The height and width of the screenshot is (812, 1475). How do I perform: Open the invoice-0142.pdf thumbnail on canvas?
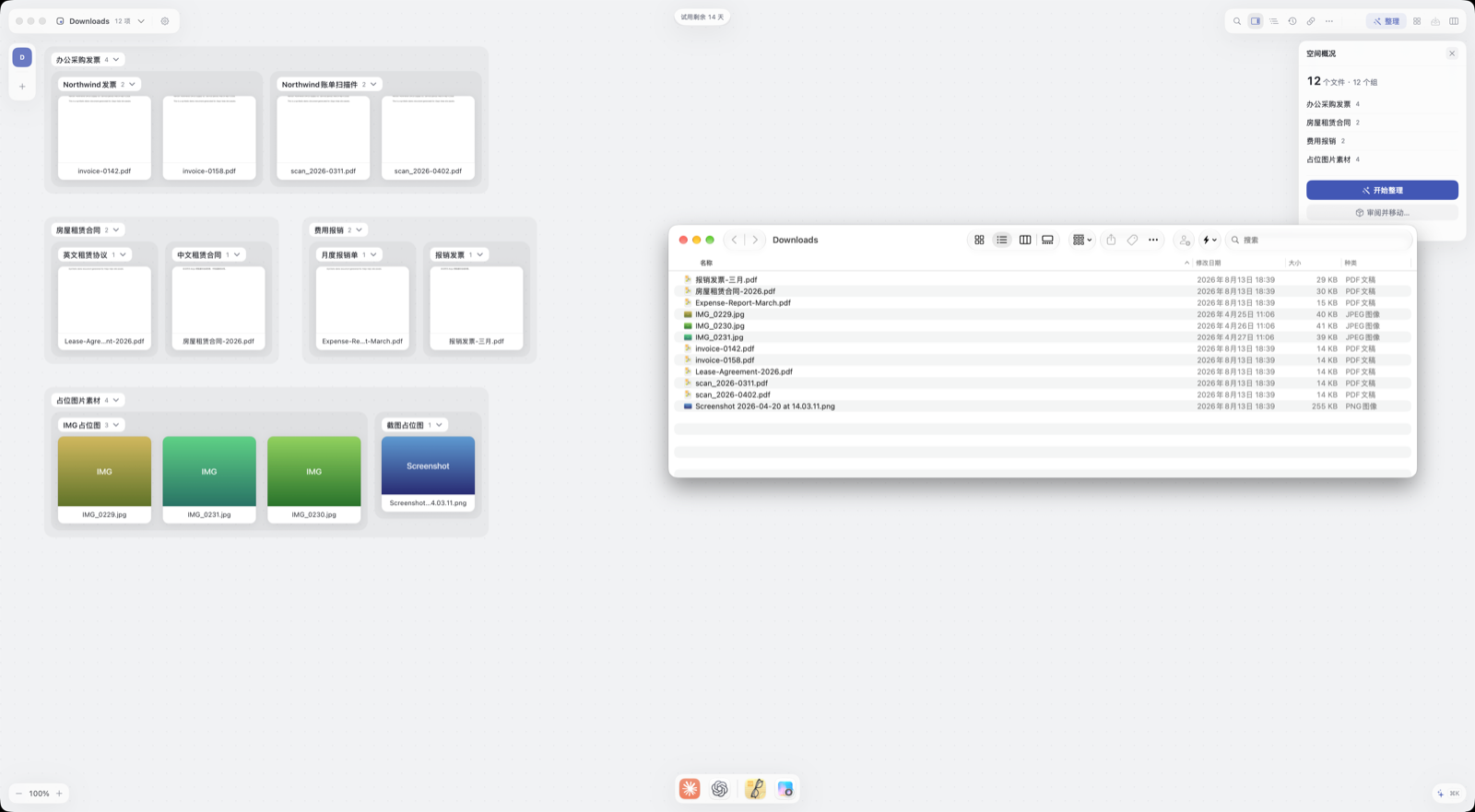(104, 137)
